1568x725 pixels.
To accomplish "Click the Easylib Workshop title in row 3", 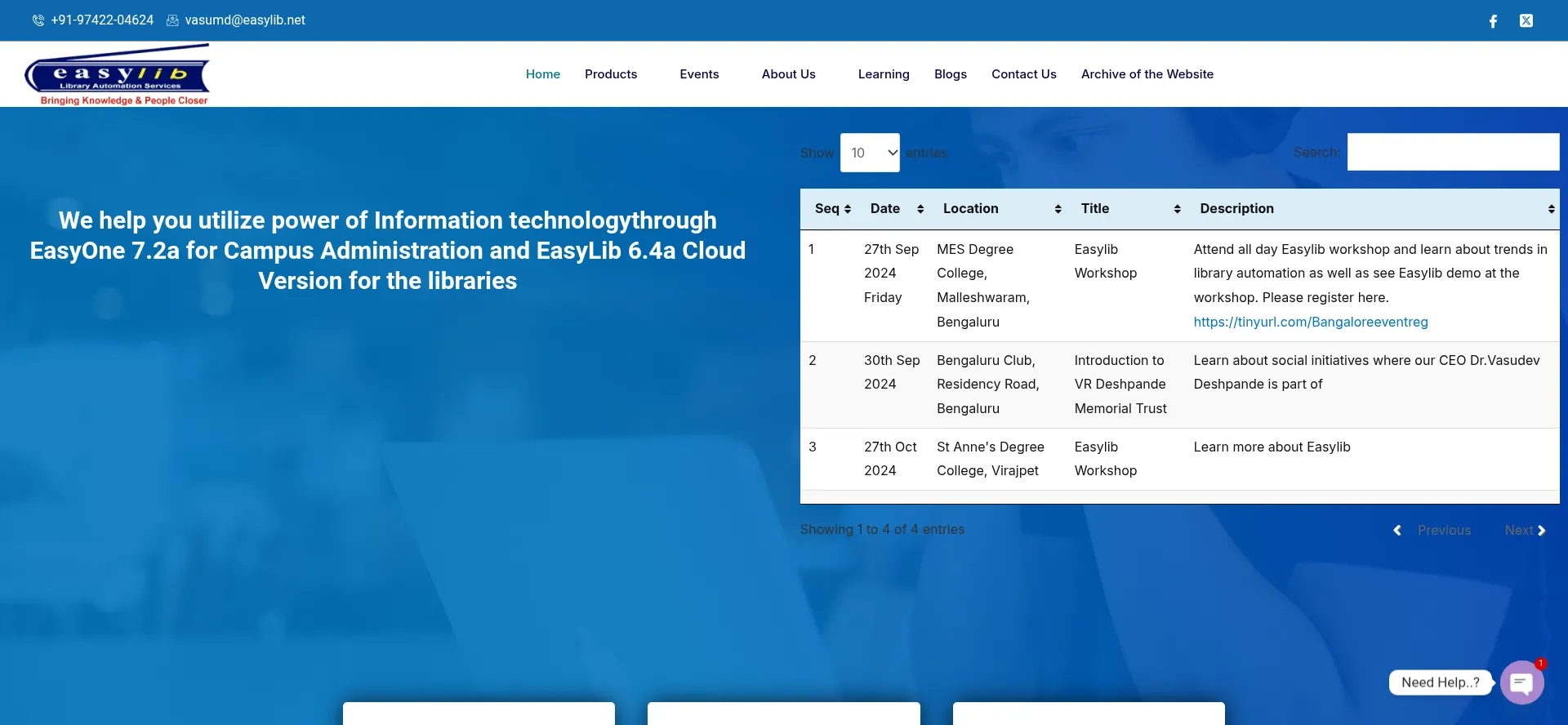I will [x=1106, y=459].
